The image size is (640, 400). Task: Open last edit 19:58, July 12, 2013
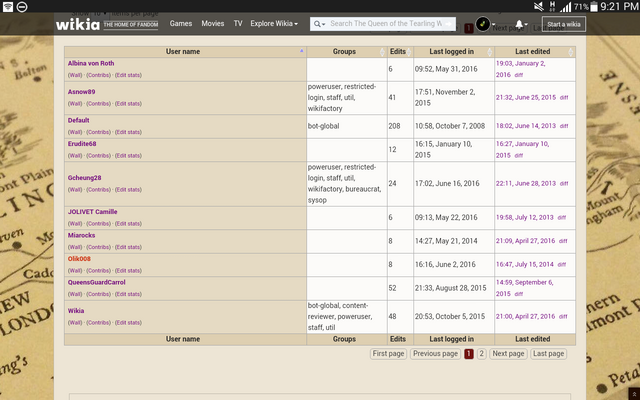point(524,218)
